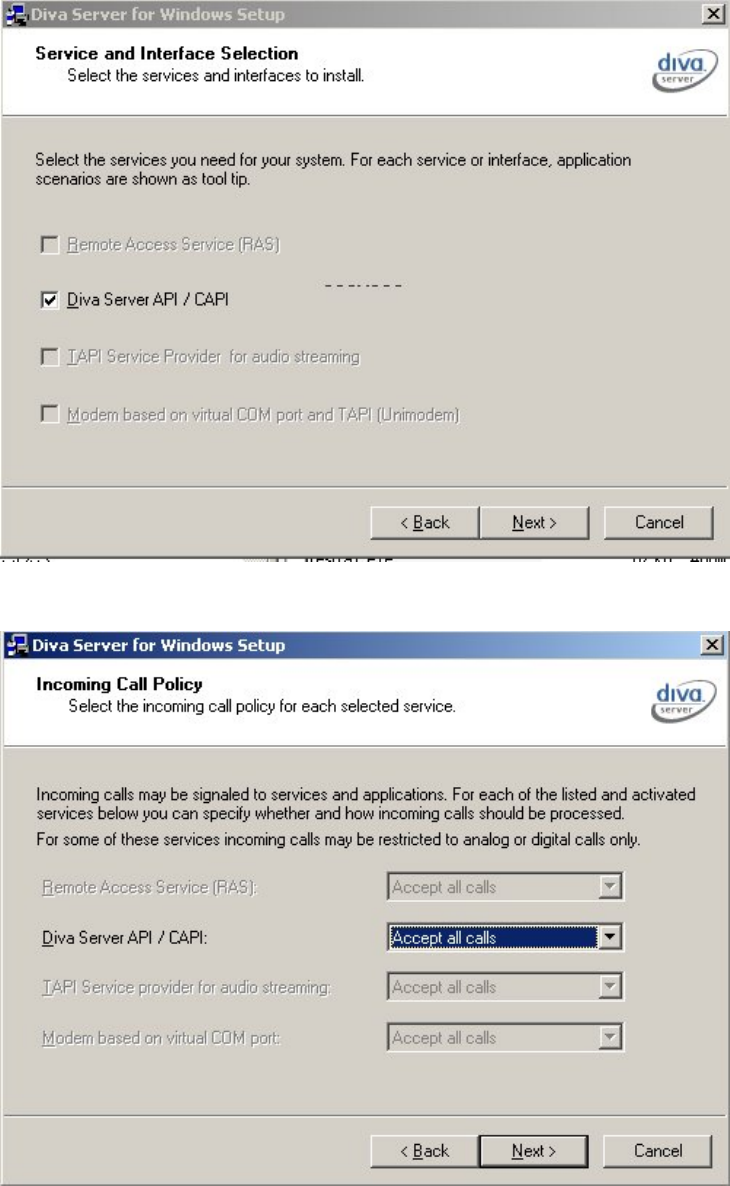Cancel the Service and Interface Selection dialog
This screenshot has width=730, height=1186.
[659, 523]
